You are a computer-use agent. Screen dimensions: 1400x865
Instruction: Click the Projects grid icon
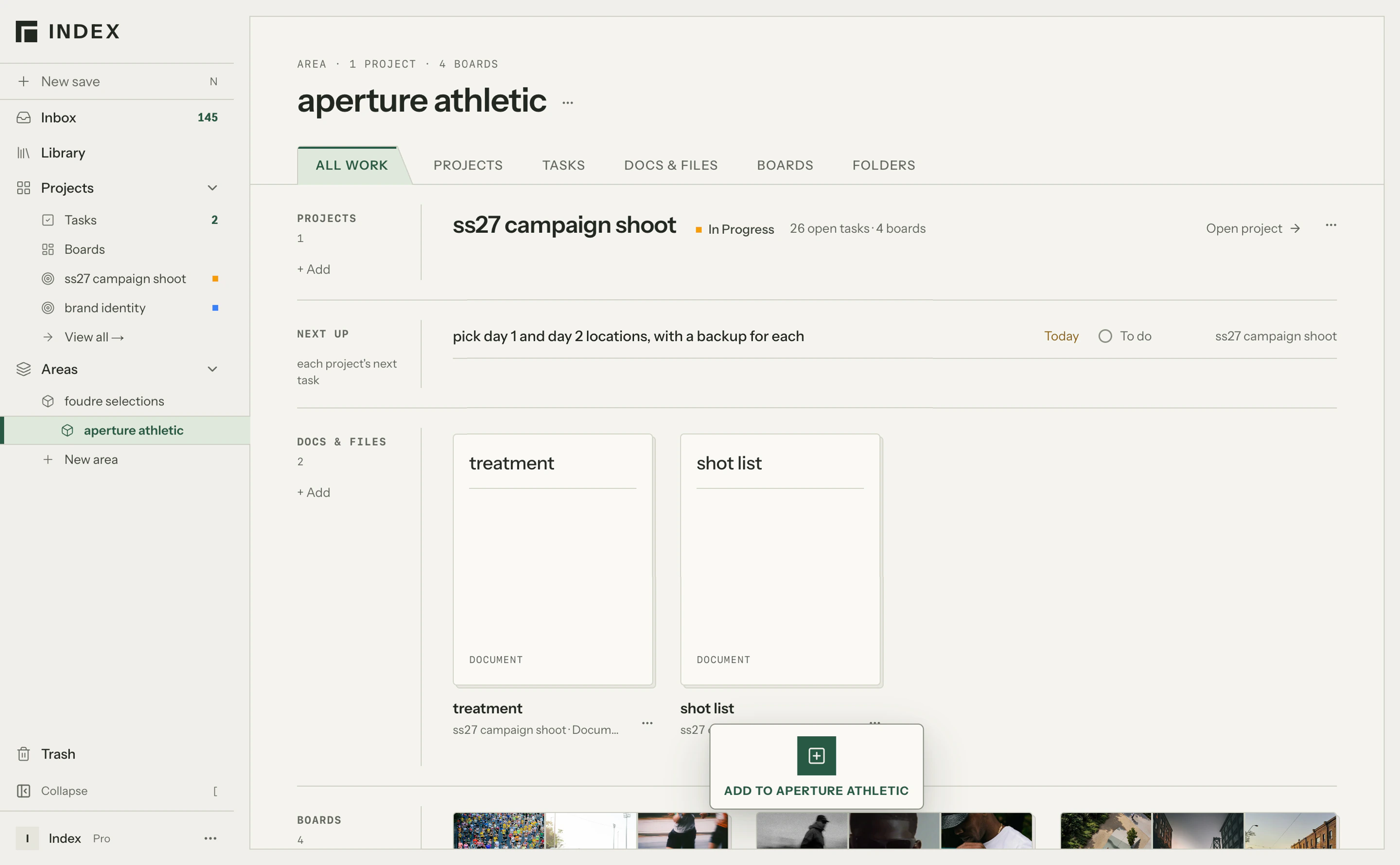click(x=23, y=188)
